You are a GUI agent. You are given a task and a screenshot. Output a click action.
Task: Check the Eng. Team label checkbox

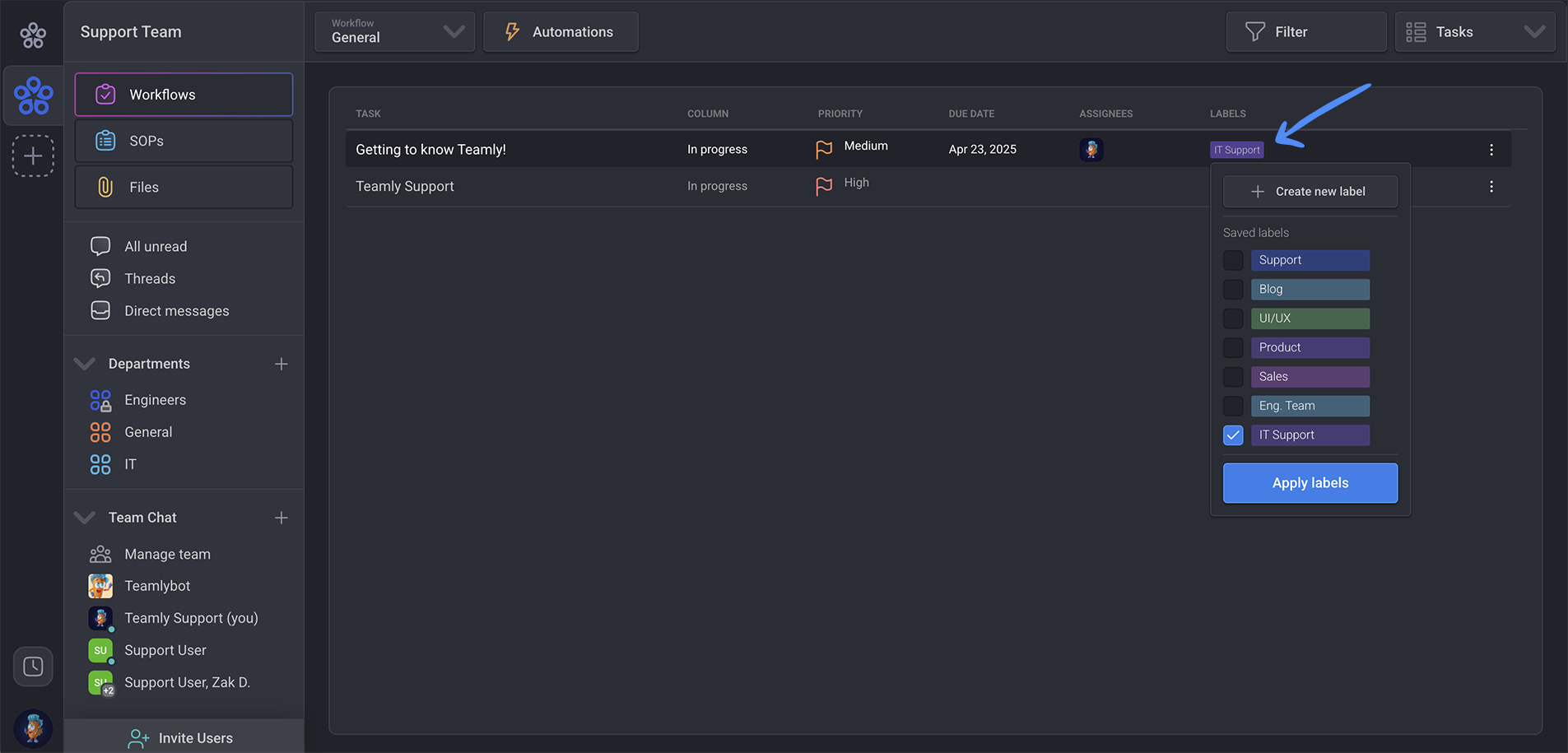pos(1233,406)
